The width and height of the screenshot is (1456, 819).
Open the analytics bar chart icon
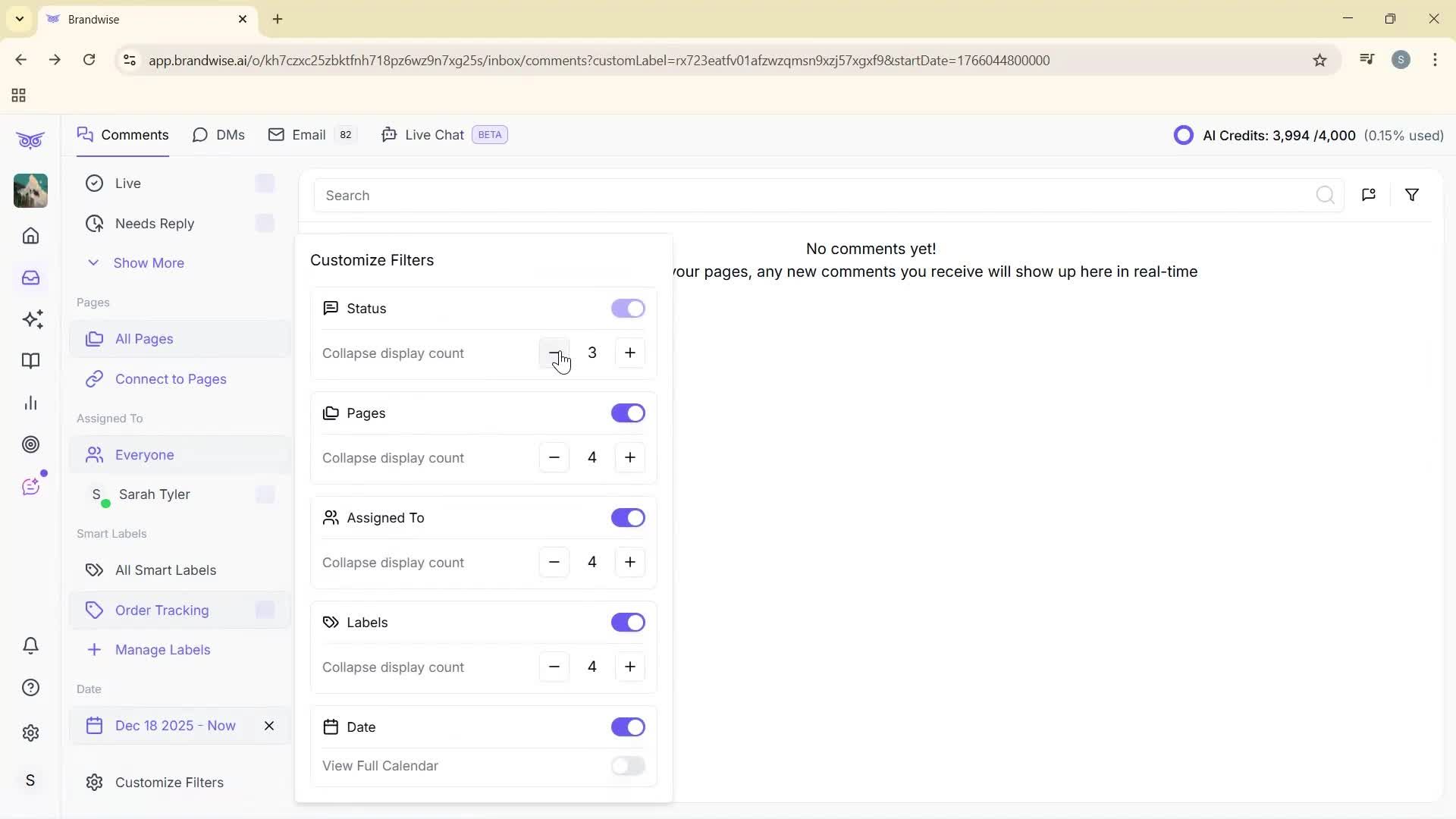[x=30, y=403]
